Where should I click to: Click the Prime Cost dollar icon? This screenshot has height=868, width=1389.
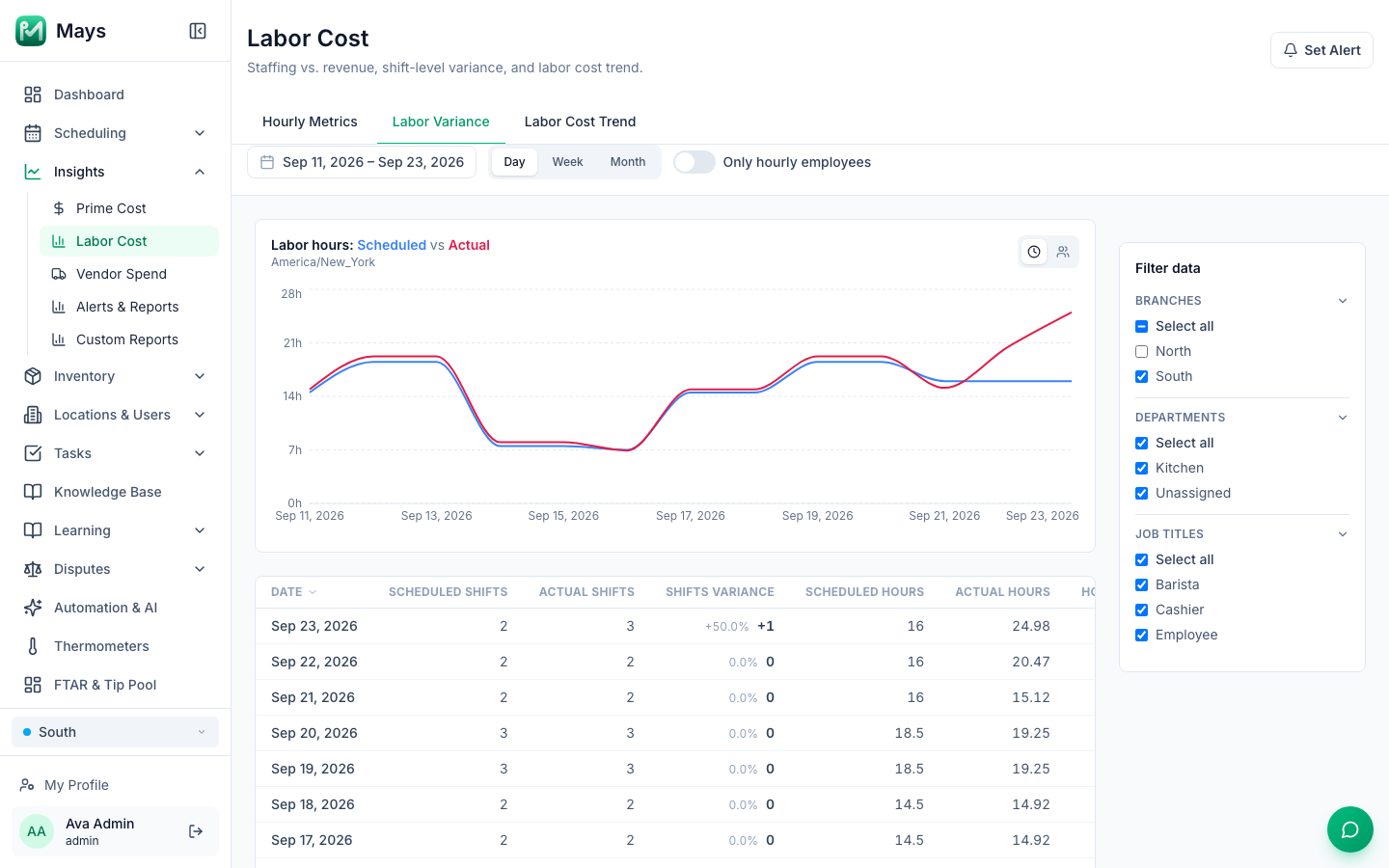coord(59,208)
